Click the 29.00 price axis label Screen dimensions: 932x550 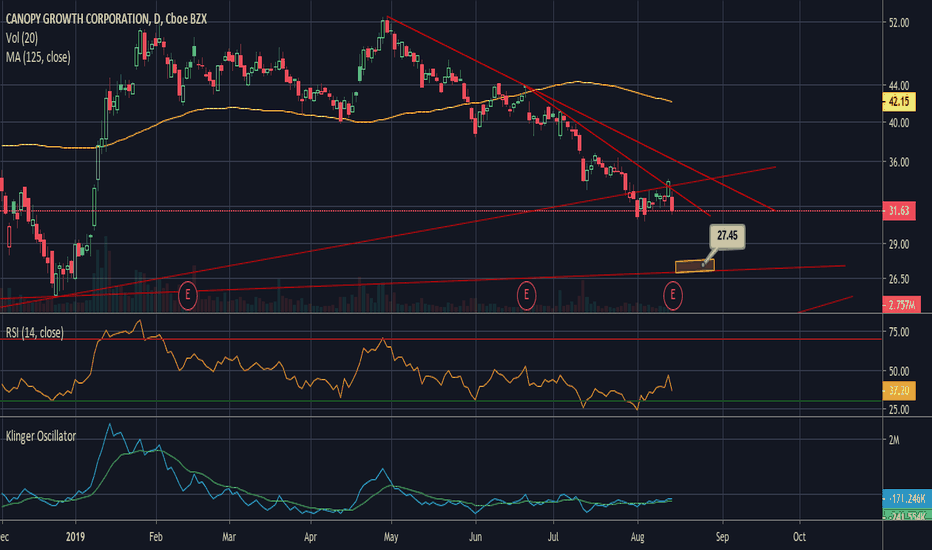899,244
